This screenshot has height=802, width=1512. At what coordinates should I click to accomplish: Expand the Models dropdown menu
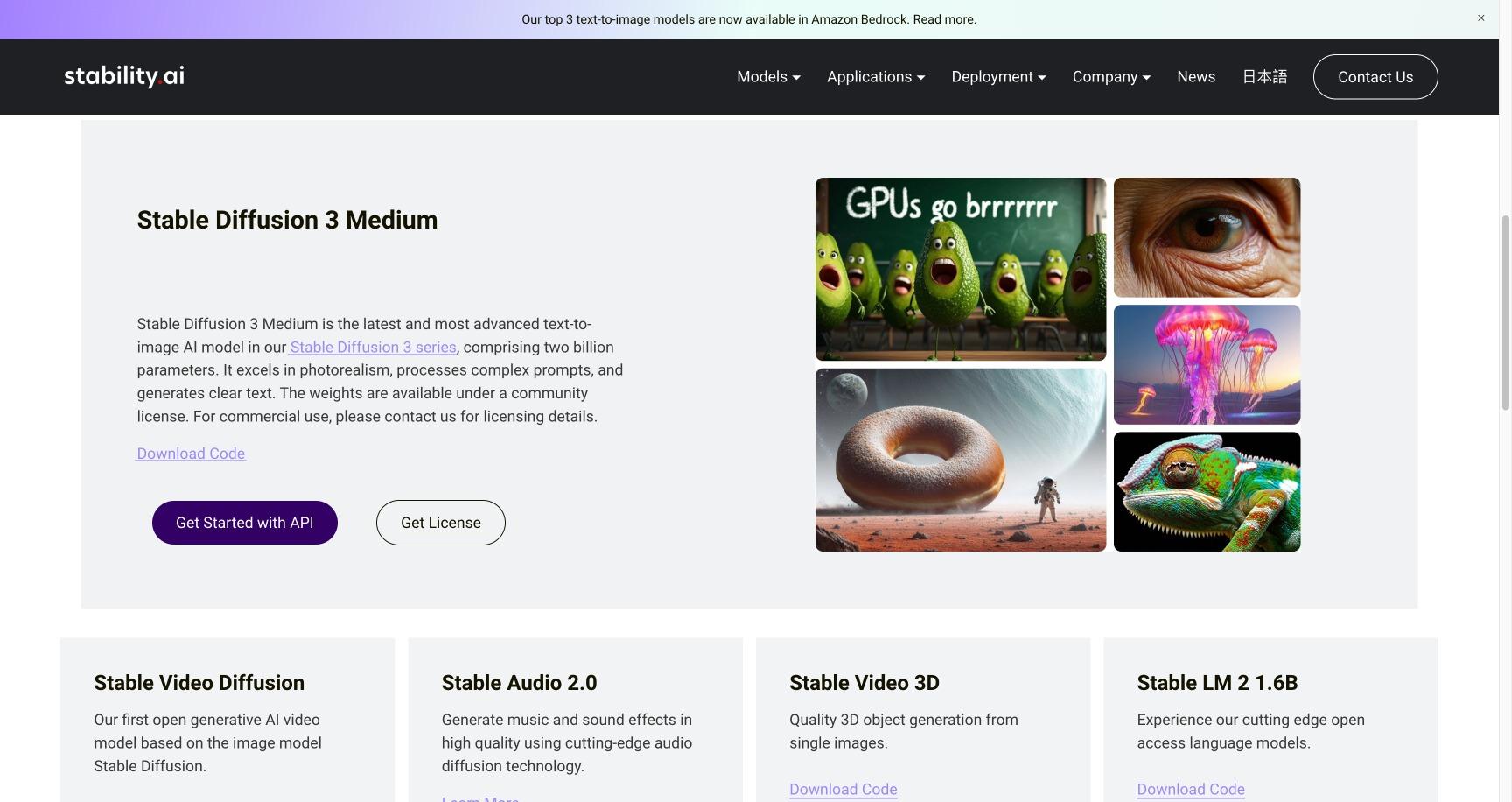point(768,76)
